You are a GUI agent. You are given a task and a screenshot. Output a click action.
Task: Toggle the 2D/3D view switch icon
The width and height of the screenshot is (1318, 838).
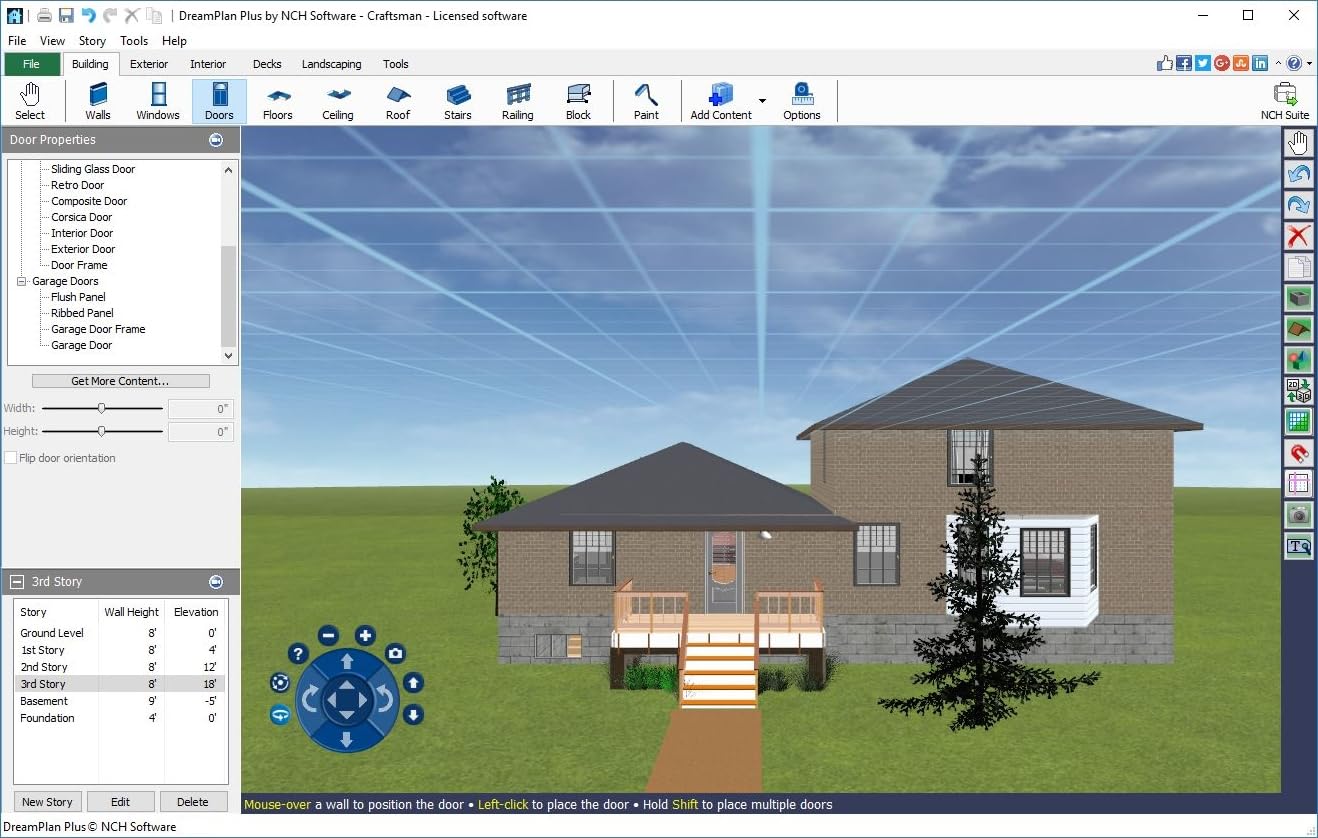(x=1298, y=391)
